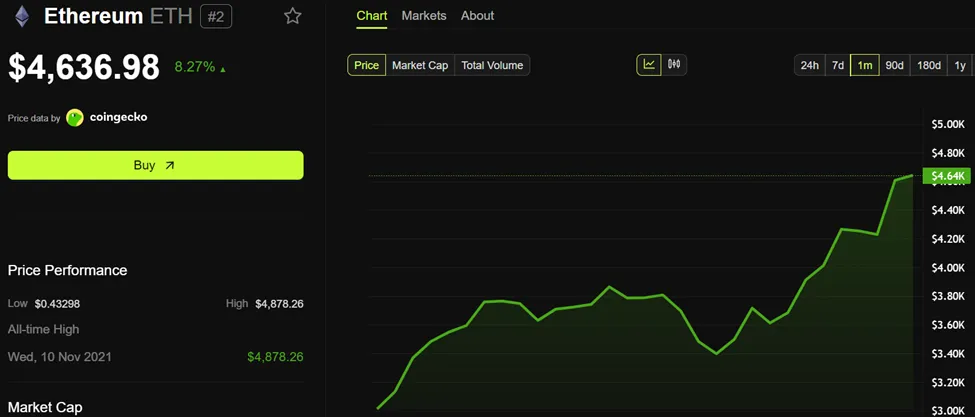Click the arrow icon on Buy button
This screenshot has height=417, width=975.
170,165
